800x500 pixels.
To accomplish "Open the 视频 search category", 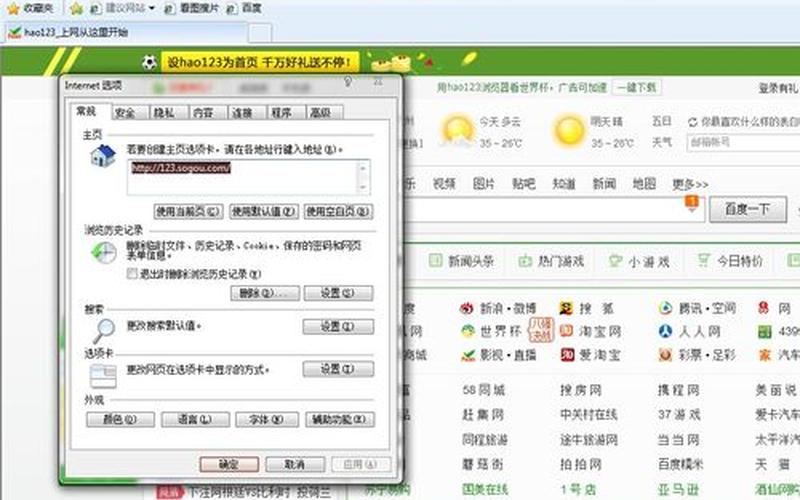I will tap(444, 183).
